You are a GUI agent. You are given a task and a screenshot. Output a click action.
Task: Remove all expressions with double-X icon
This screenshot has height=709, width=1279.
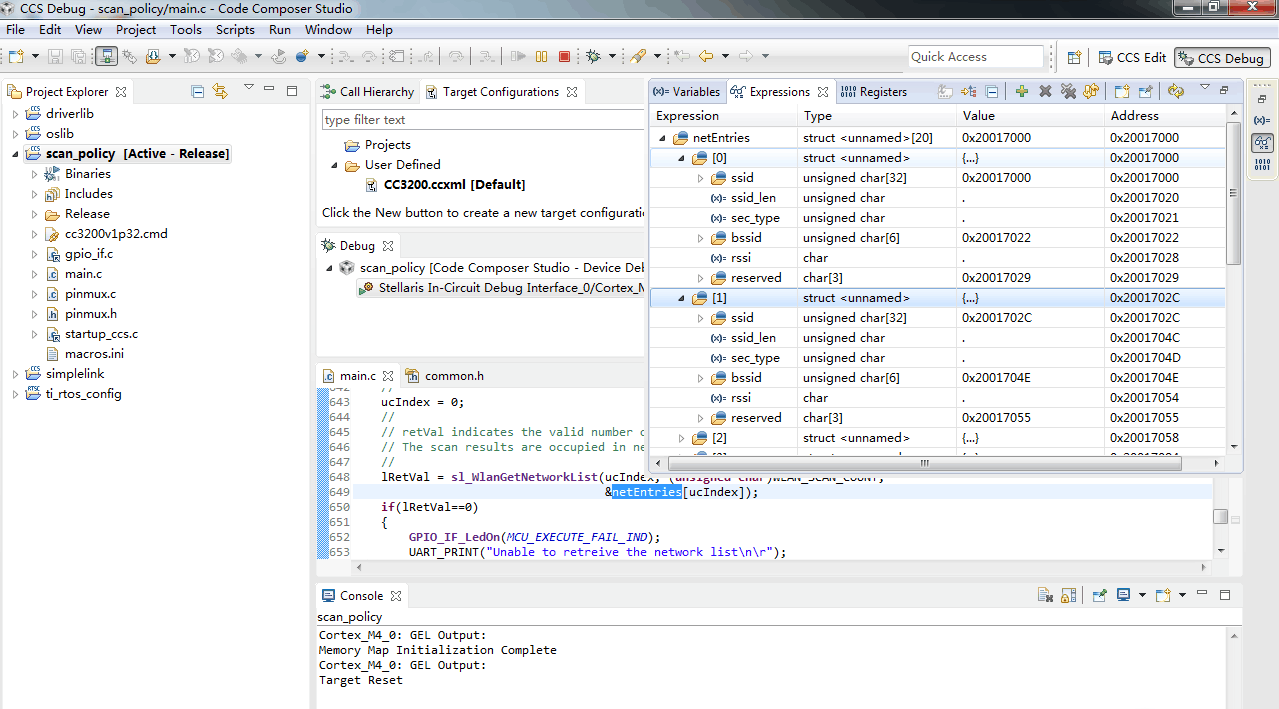pyautogui.click(x=1068, y=92)
